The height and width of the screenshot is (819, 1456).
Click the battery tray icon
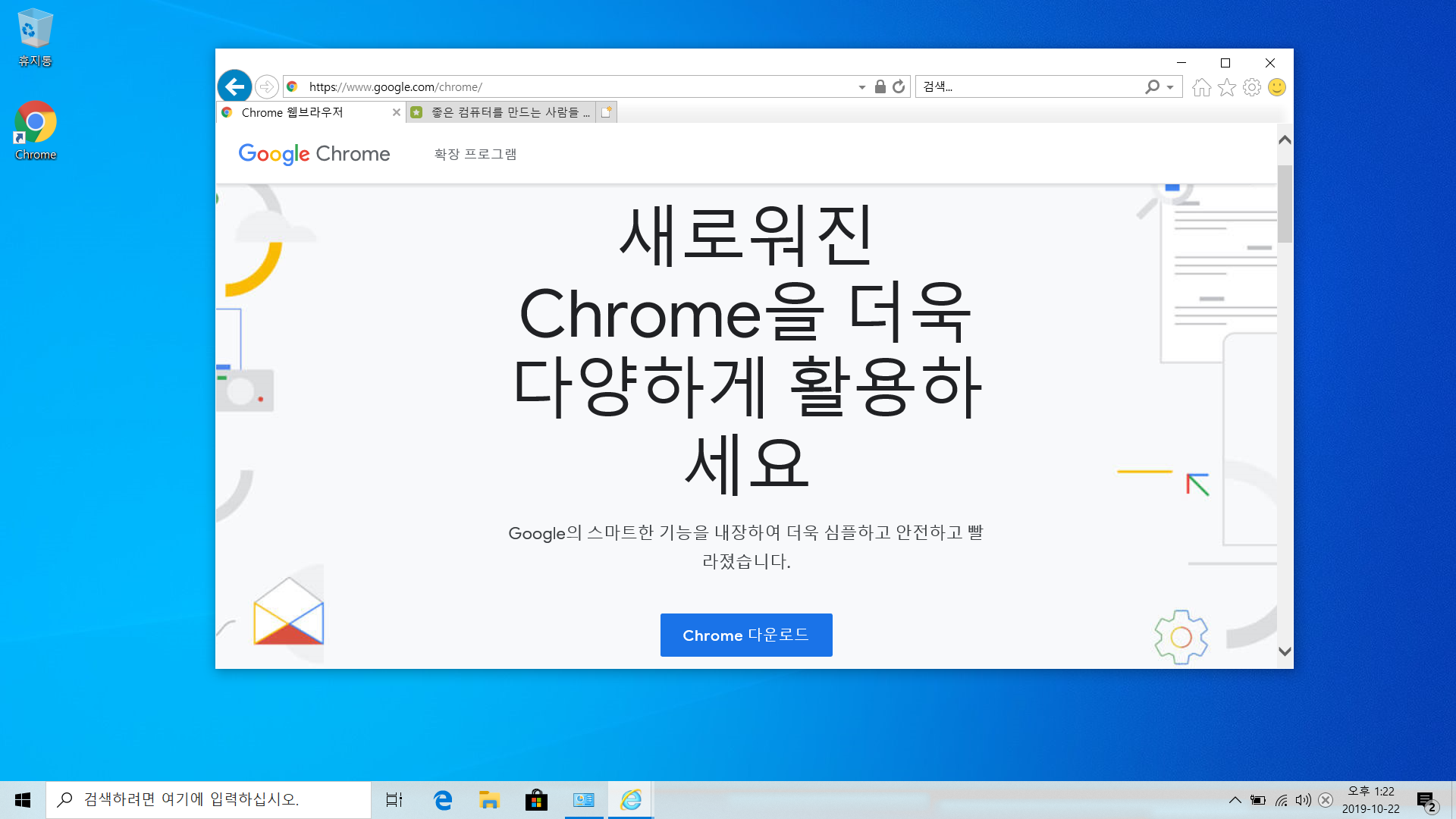(x=1258, y=800)
